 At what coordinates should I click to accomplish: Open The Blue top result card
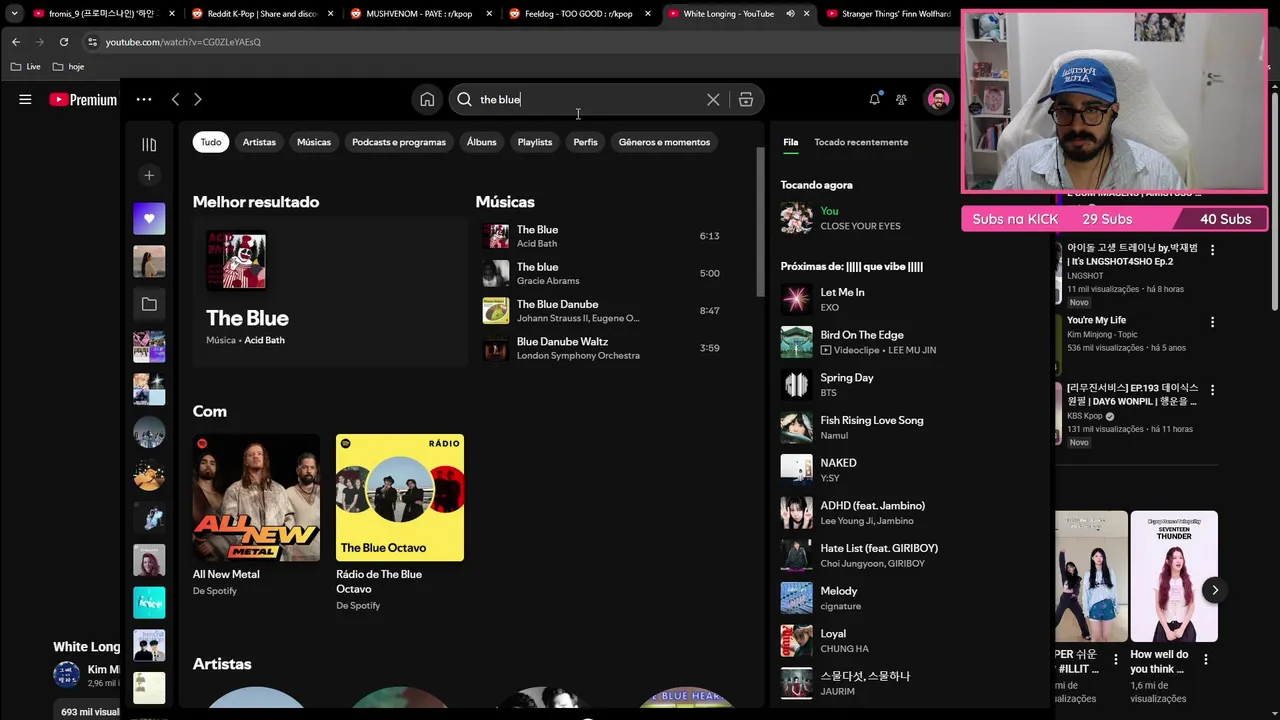click(x=329, y=292)
